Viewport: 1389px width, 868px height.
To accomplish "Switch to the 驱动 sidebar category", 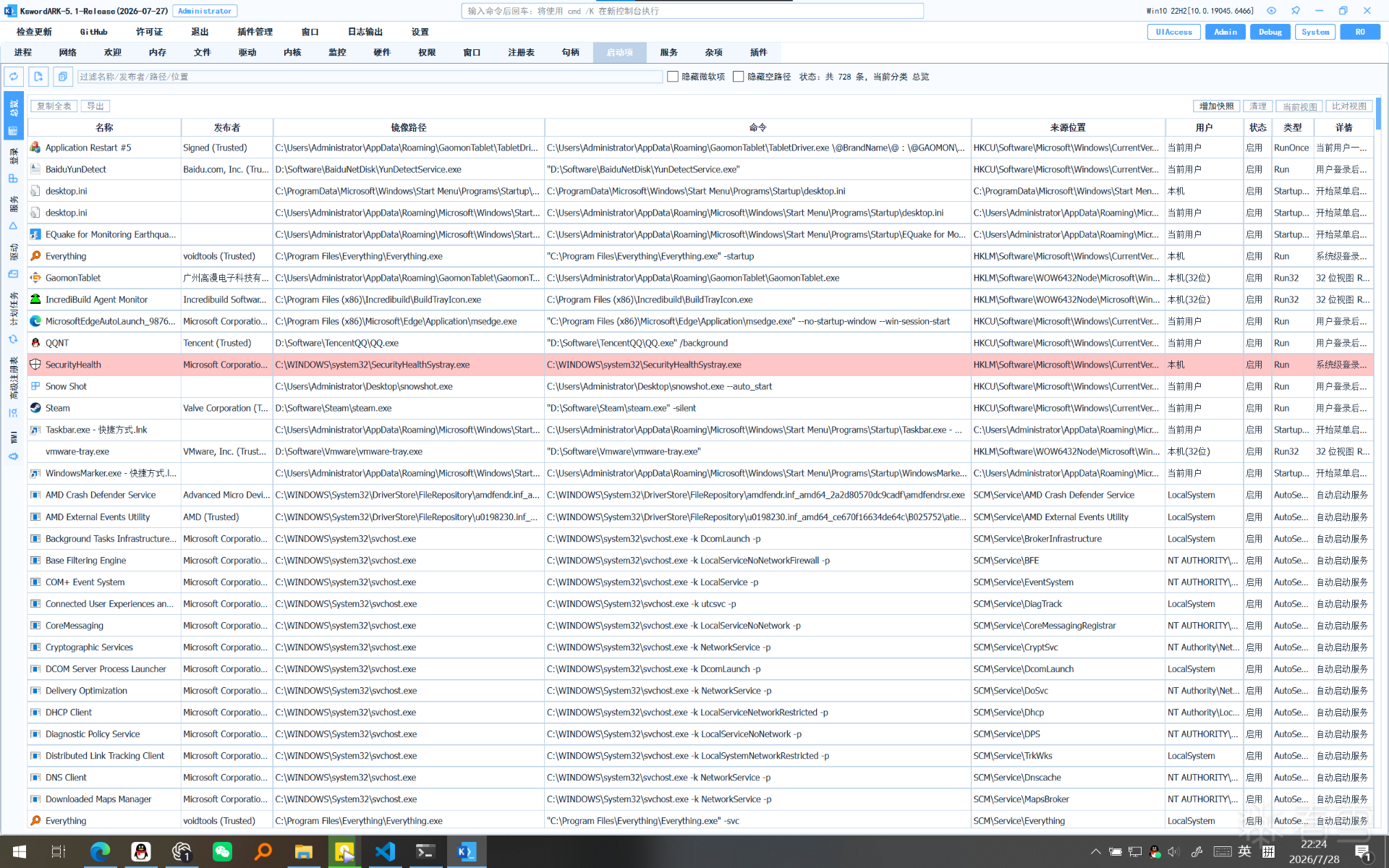I will (x=13, y=260).
